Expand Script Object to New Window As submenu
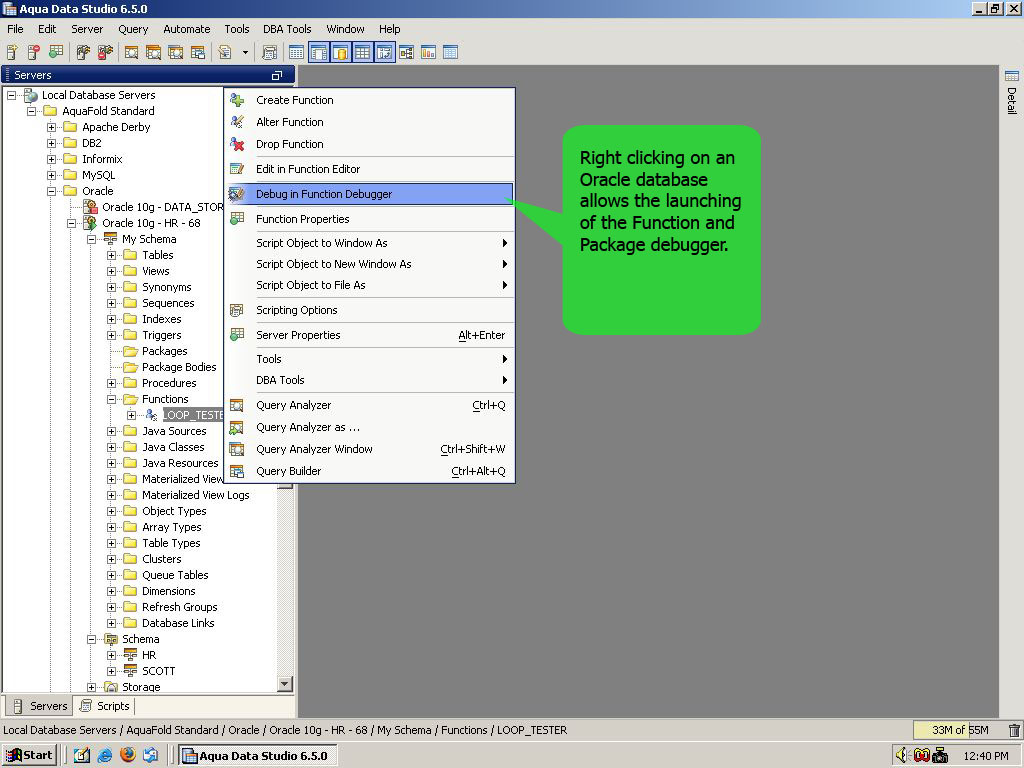 (370, 264)
